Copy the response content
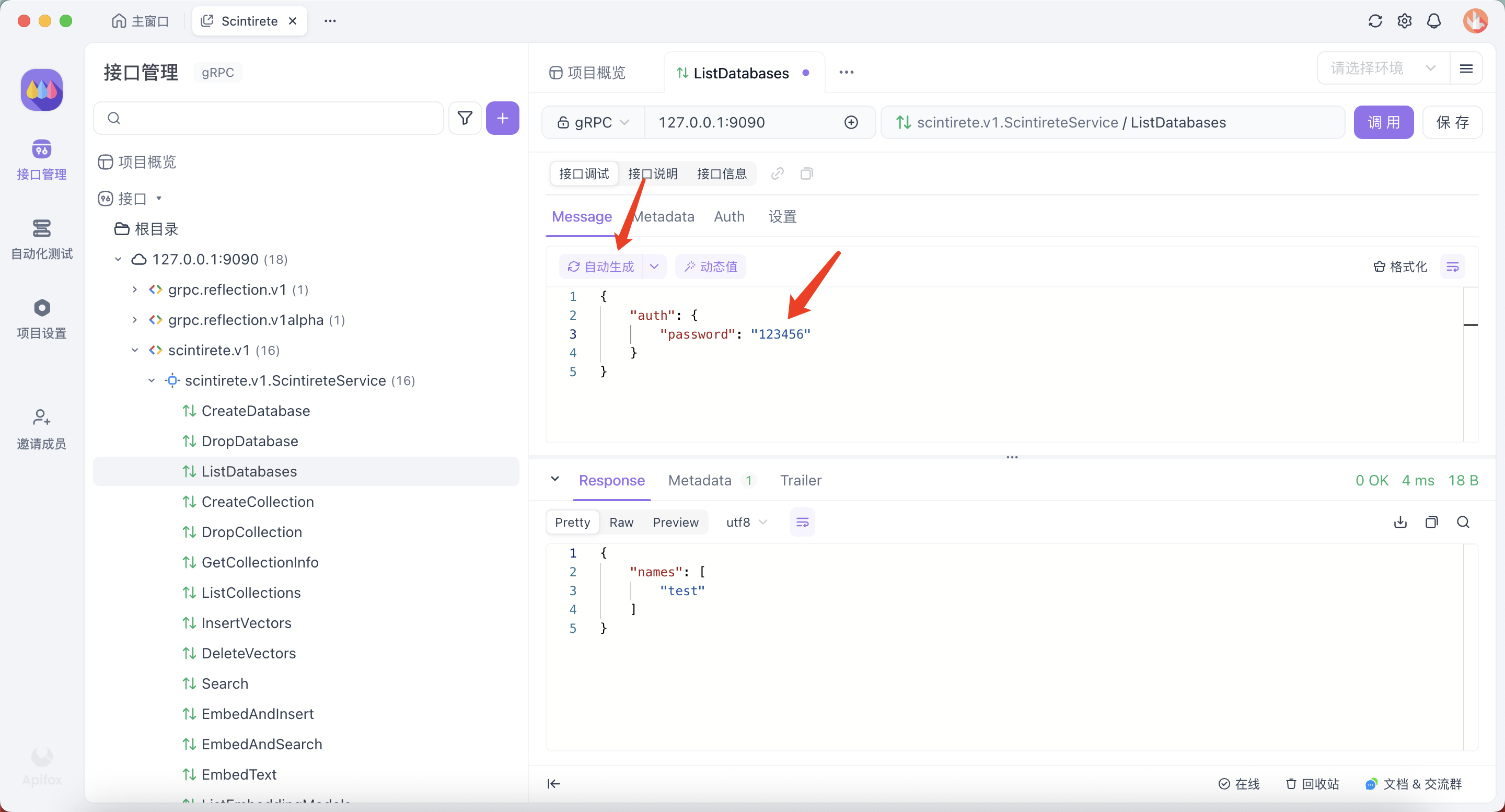This screenshot has height=812, width=1505. click(1431, 522)
